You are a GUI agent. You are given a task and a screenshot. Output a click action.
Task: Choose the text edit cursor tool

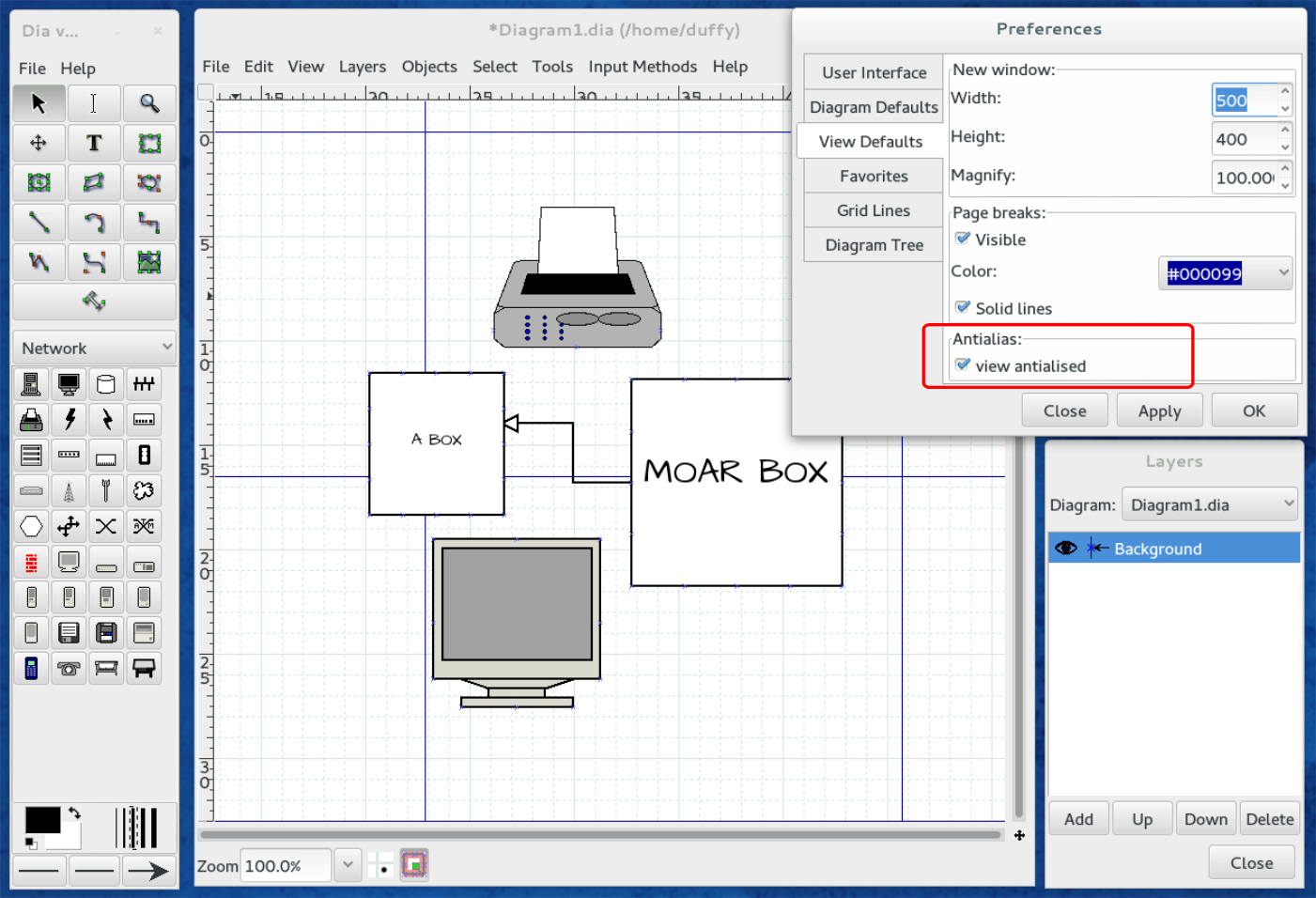94,103
